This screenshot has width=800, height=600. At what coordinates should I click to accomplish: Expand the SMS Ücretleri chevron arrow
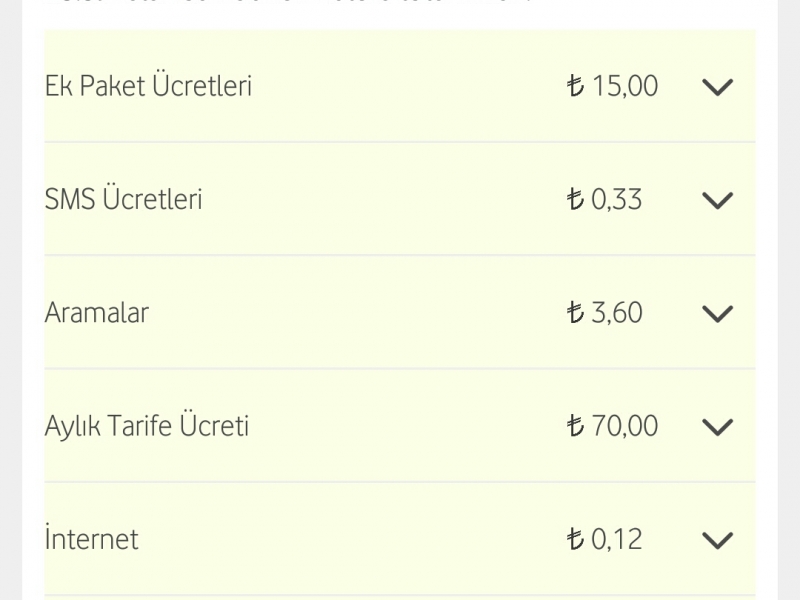[x=717, y=201]
